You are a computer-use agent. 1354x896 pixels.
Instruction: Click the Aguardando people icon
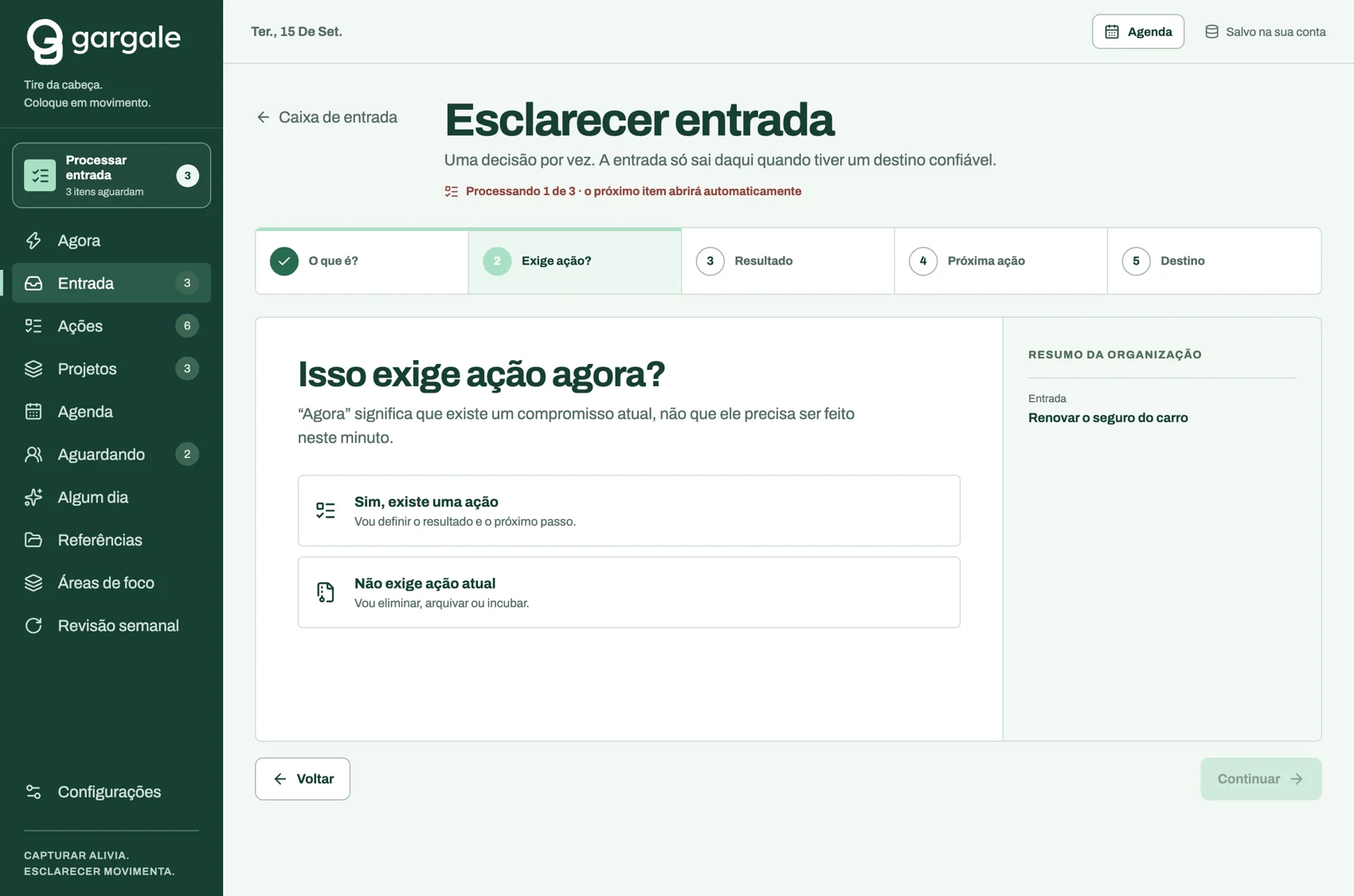pyautogui.click(x=33, y=454)
